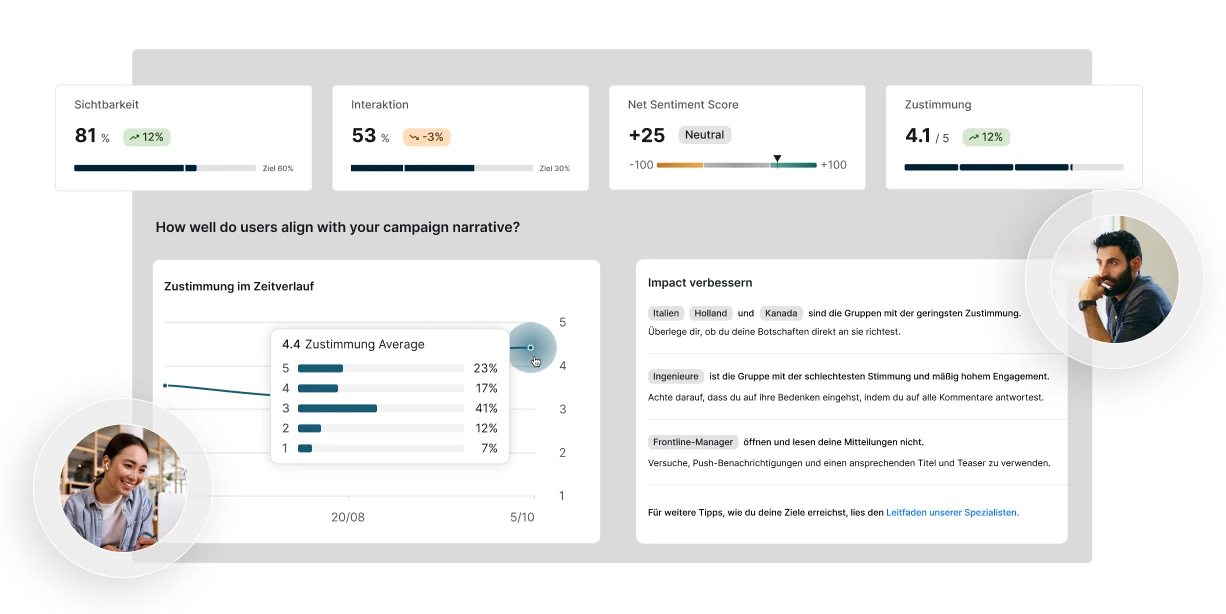Click the triangle marker above the sentiment scale

[x=777, y=157]
